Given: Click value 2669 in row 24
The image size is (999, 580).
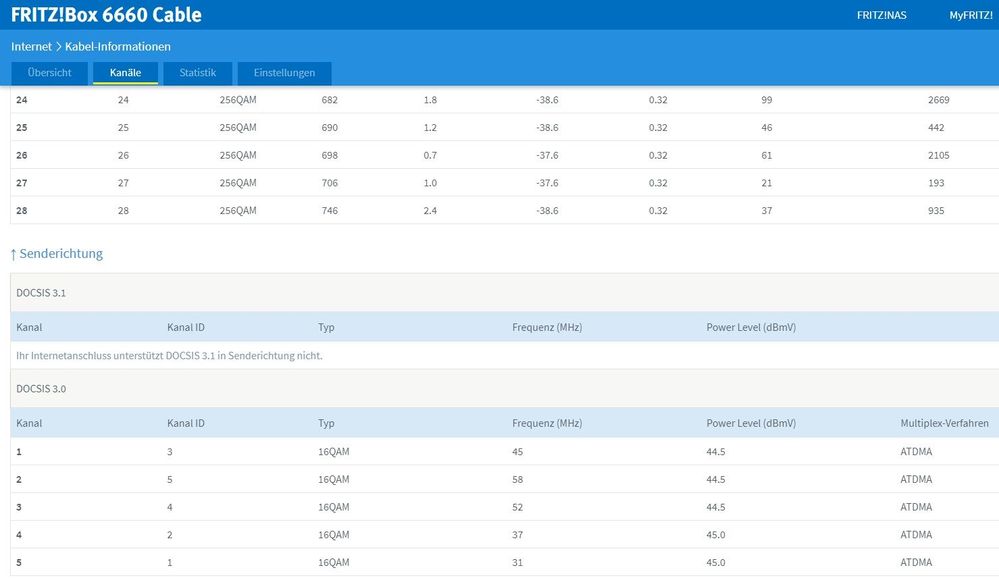Looking at the screenshot, I should tap(938, 100).
